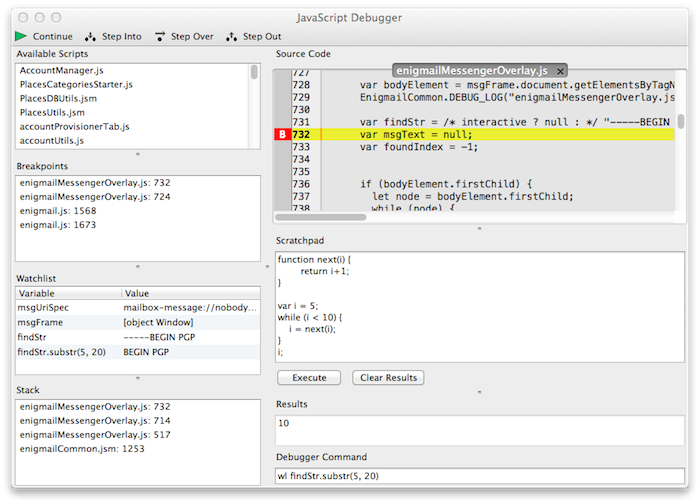Select accountUtils.js script
The image size is (700, 504).
pos(52,141)
